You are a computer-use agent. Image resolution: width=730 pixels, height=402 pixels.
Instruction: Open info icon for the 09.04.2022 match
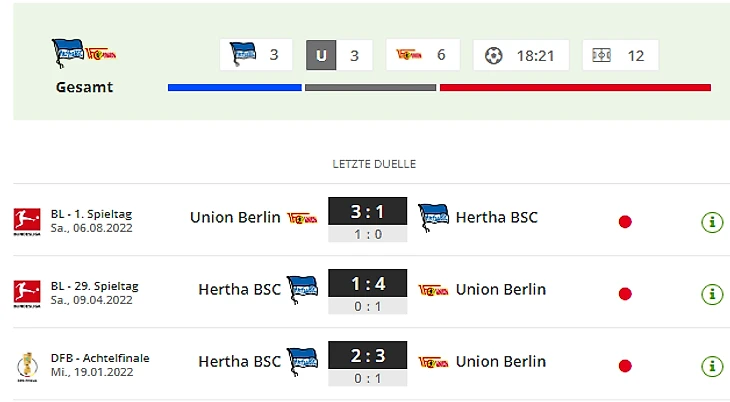pos(712,293)
